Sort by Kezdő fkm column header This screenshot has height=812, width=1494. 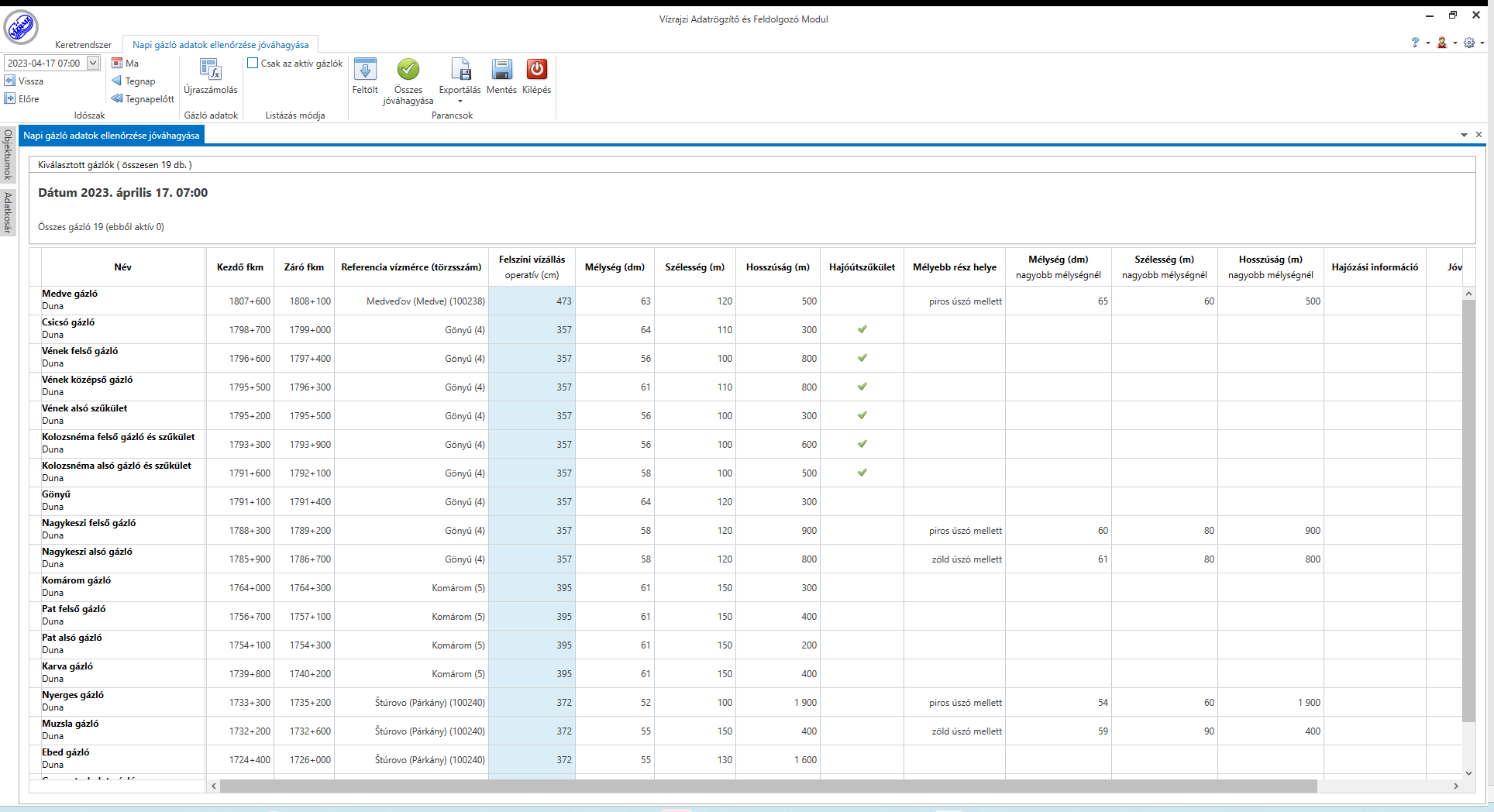pyautogui.click(x=240, y=267)
